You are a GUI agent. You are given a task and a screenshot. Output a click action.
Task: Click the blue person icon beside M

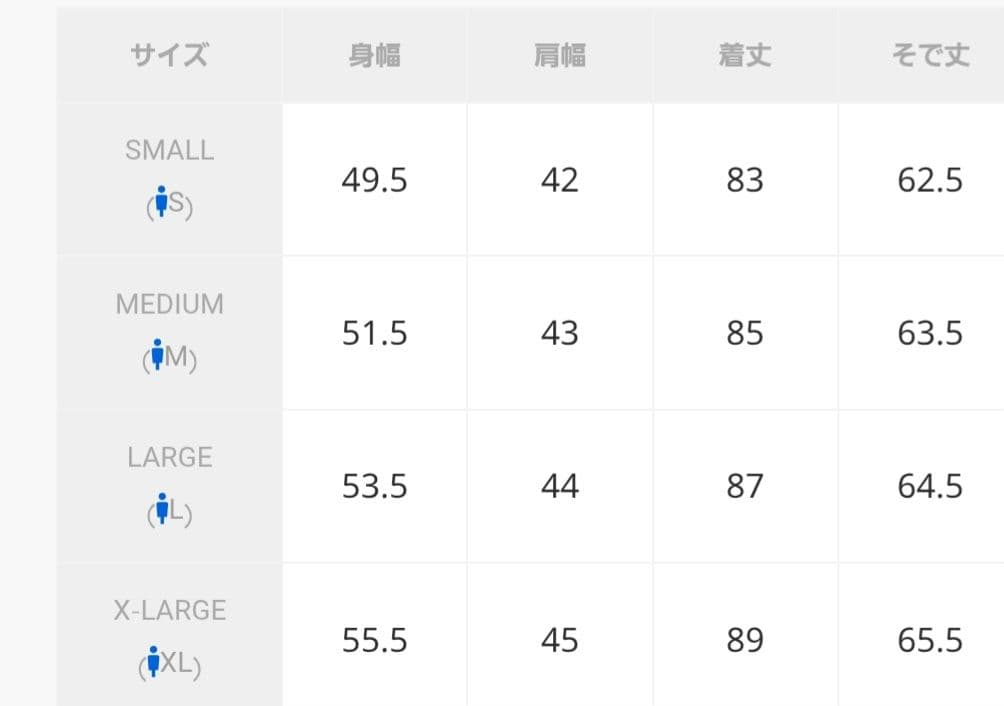(156, 357)
